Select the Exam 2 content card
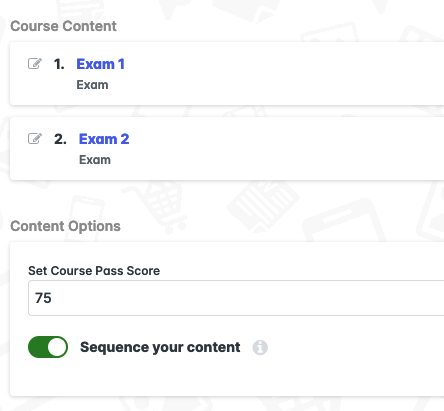This screenshot has height=411, width=444. tap(227, 149)
